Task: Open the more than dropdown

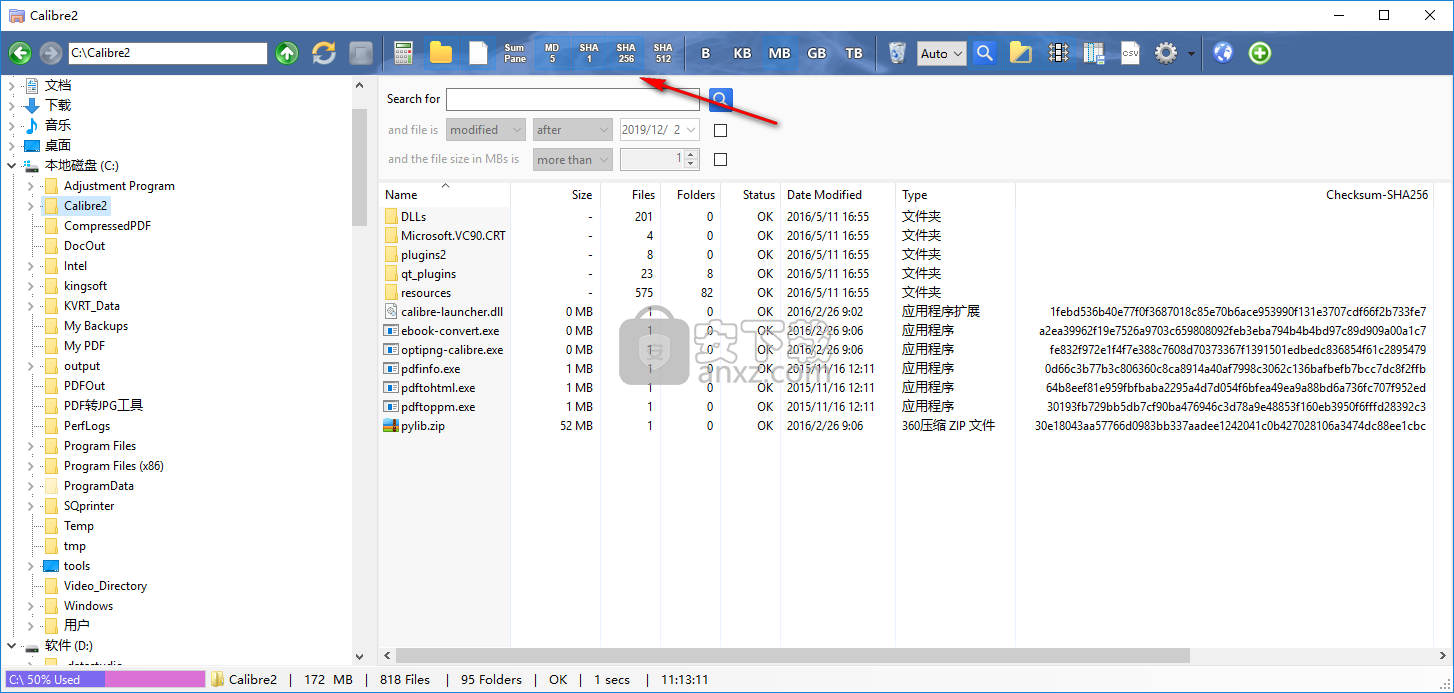Action: click(573, 159)
